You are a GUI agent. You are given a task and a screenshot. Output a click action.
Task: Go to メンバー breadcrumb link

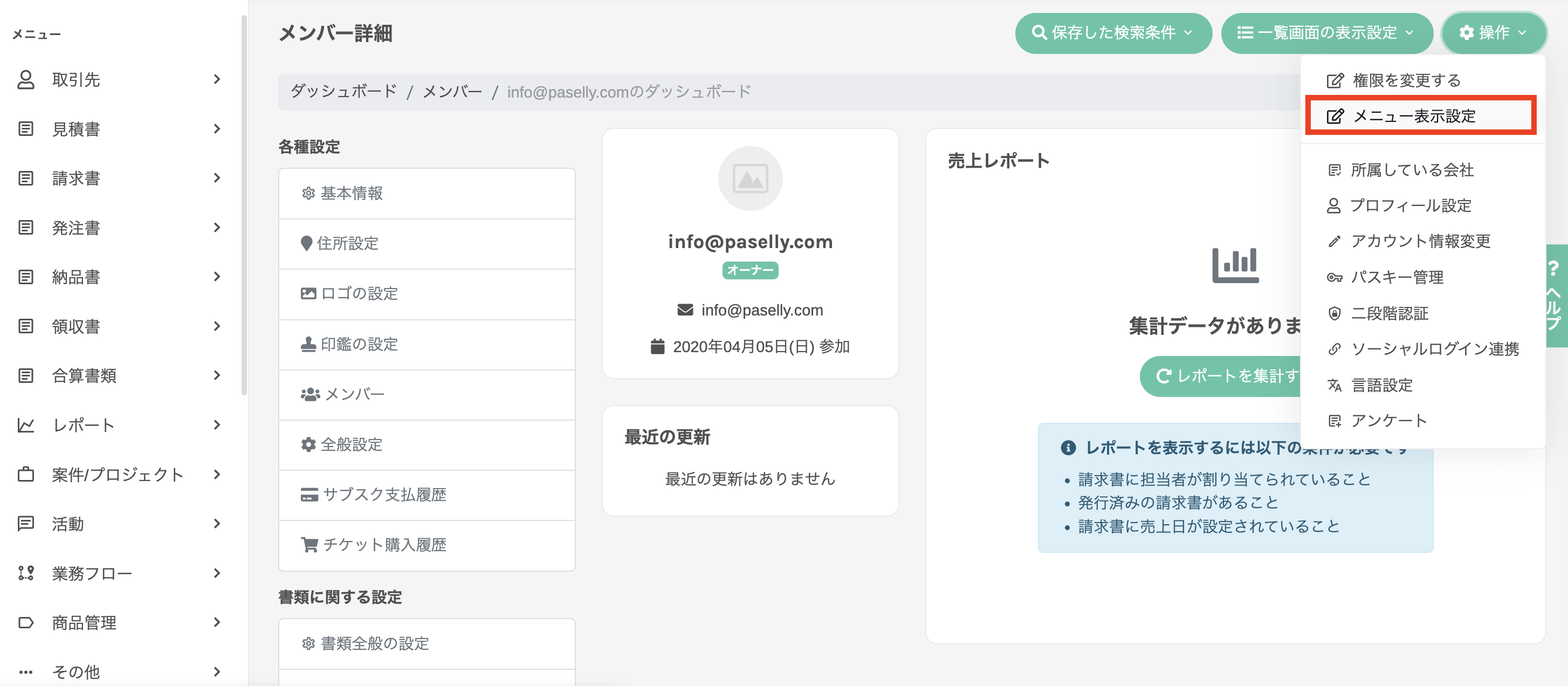click(452, 92)
